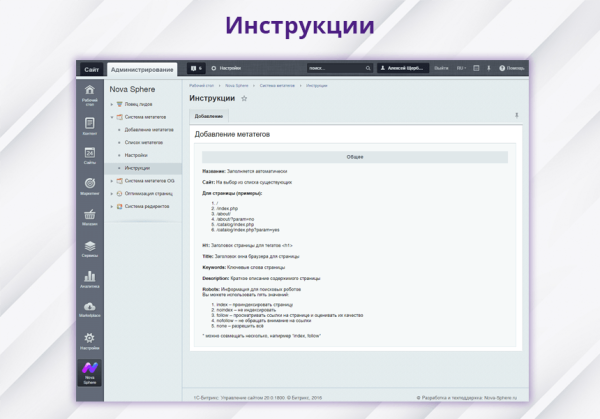Click the pin icon in top bar
The image size is (600, 419).
[489, 68]
